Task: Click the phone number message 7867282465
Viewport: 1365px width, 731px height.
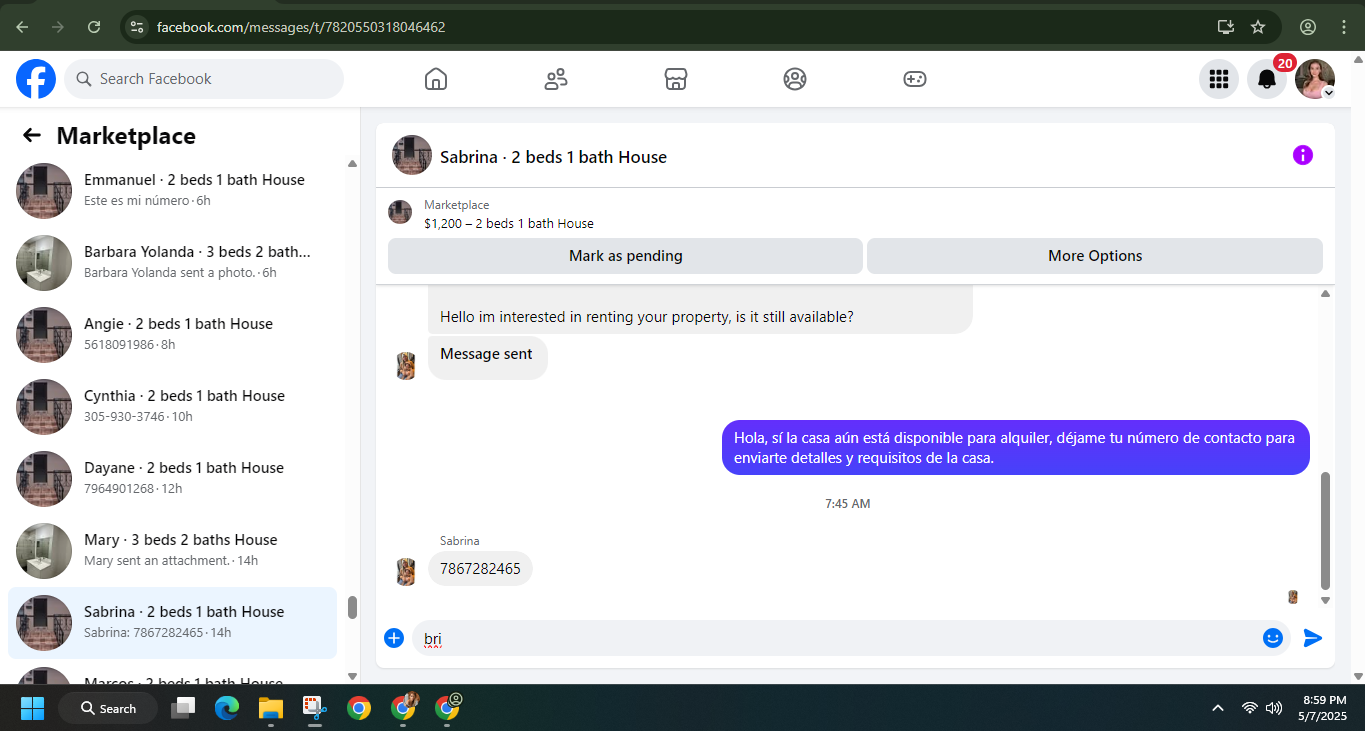Action: [x=480, y=569]
